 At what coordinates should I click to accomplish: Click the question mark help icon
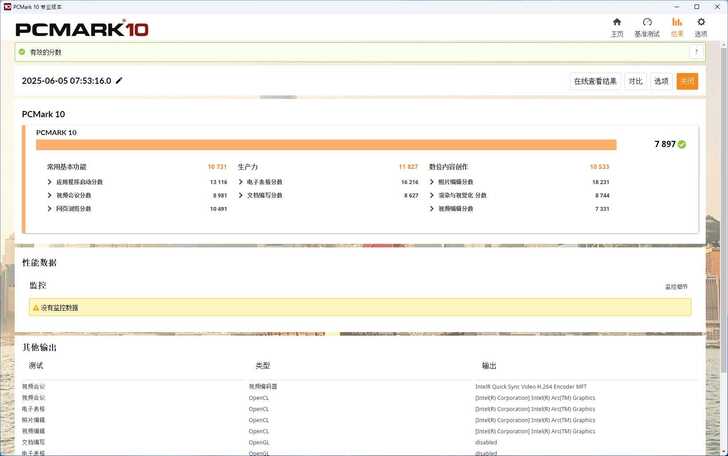pyautogui.click(x=696, y=51)
